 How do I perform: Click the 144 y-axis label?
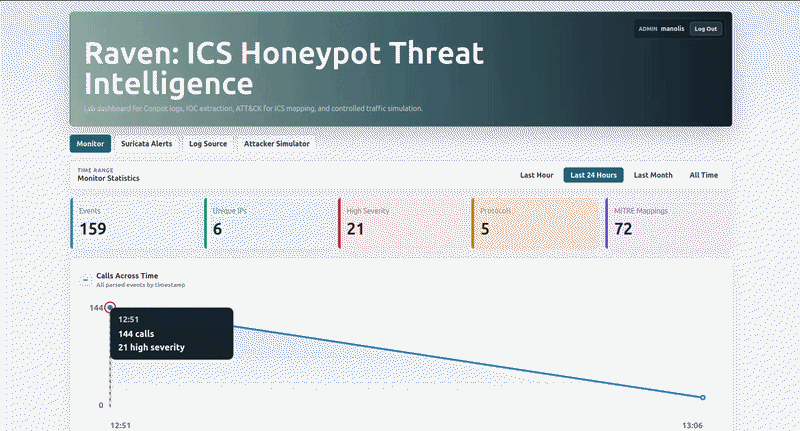click(96, 308)
